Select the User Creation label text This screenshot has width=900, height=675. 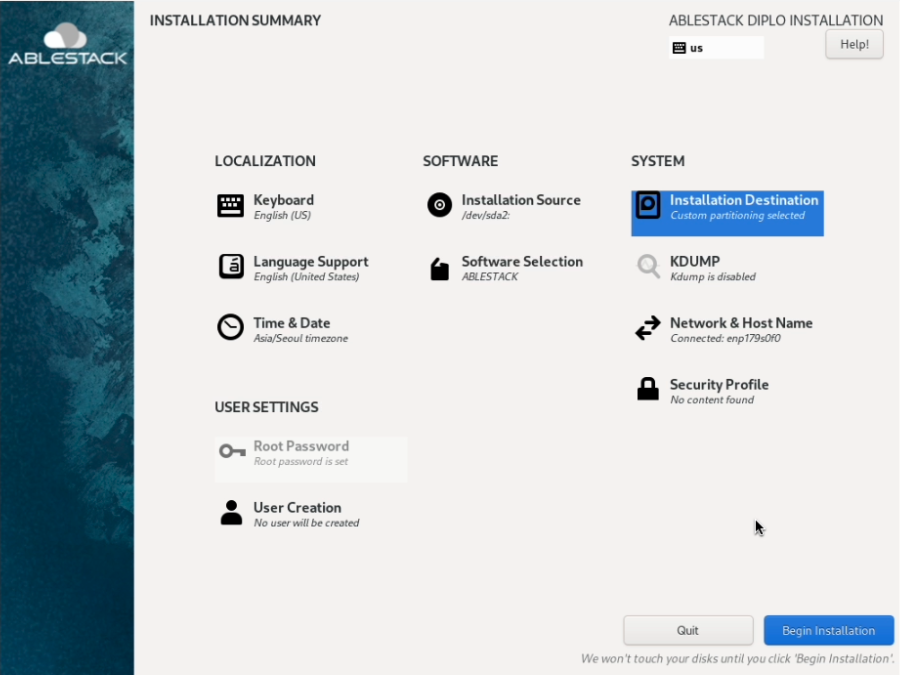point(297,508)
